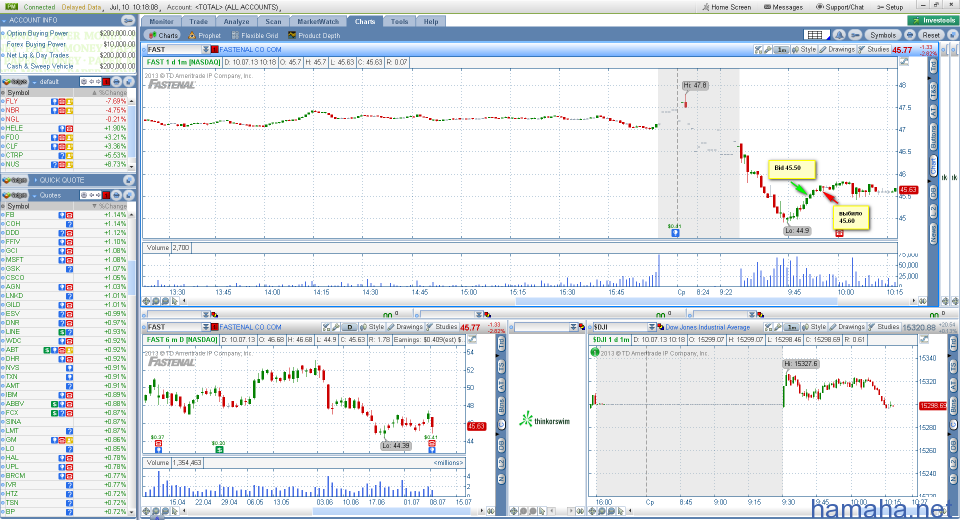Click the zoom icon below top chart

pos(157,301)
